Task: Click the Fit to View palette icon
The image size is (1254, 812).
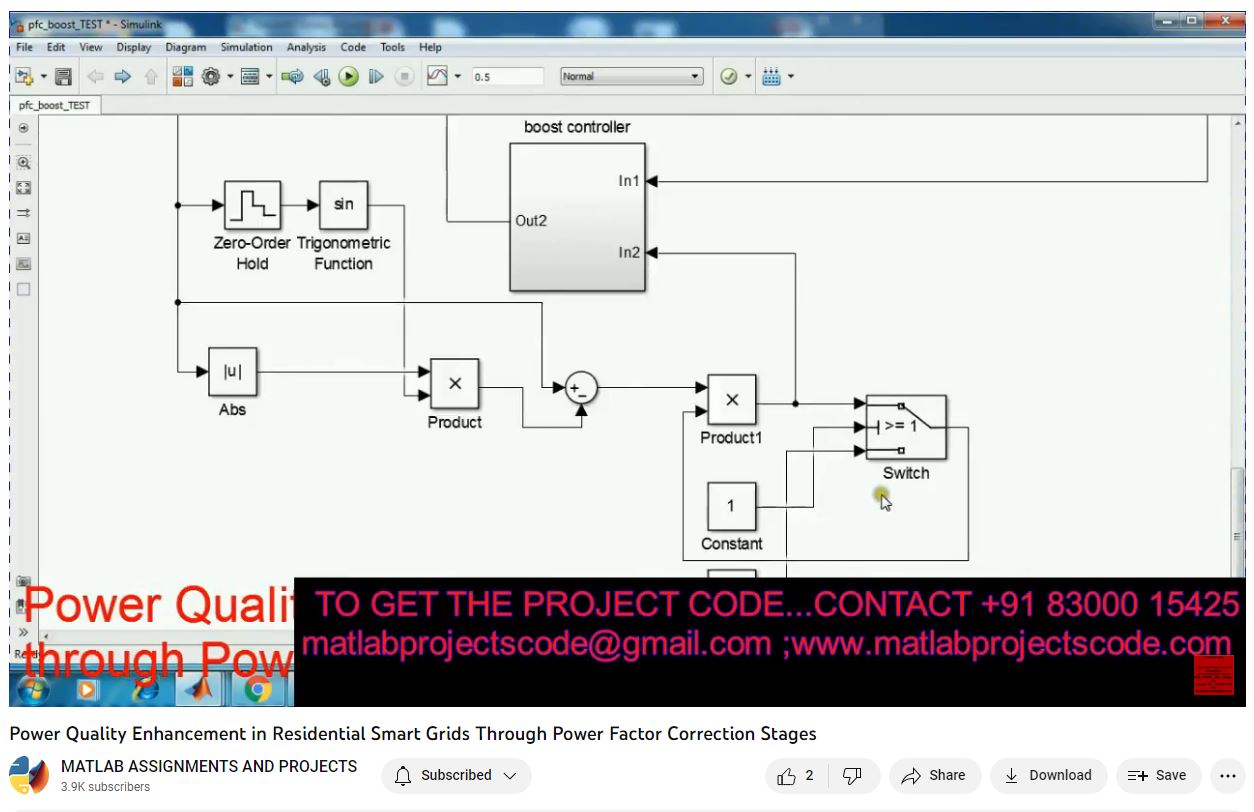Action: coord(23,187)
